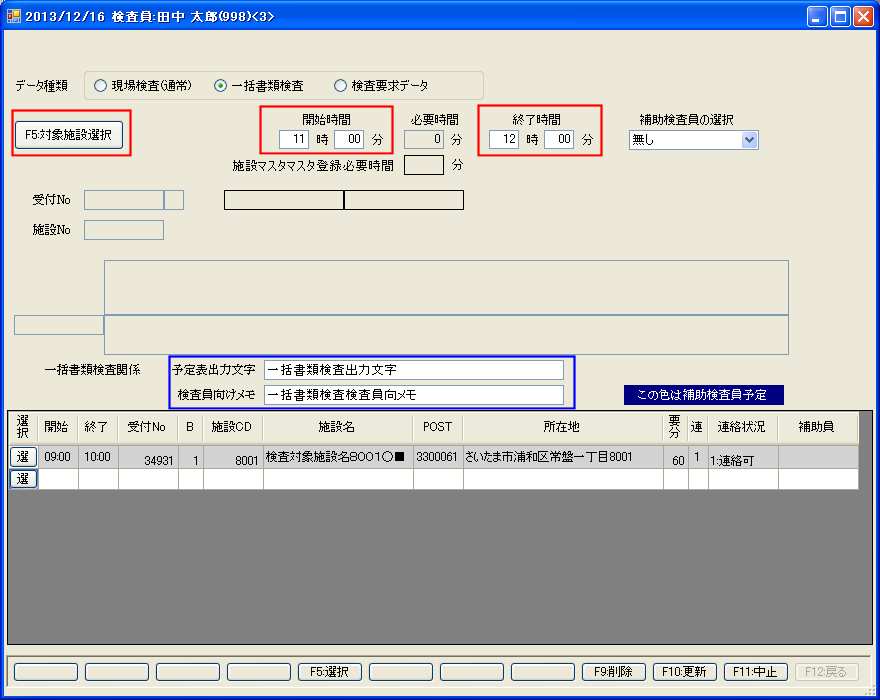Click the 予定表出力文字 text field
The height and width of the screenshot is (700, 880).
pos(413,370)
